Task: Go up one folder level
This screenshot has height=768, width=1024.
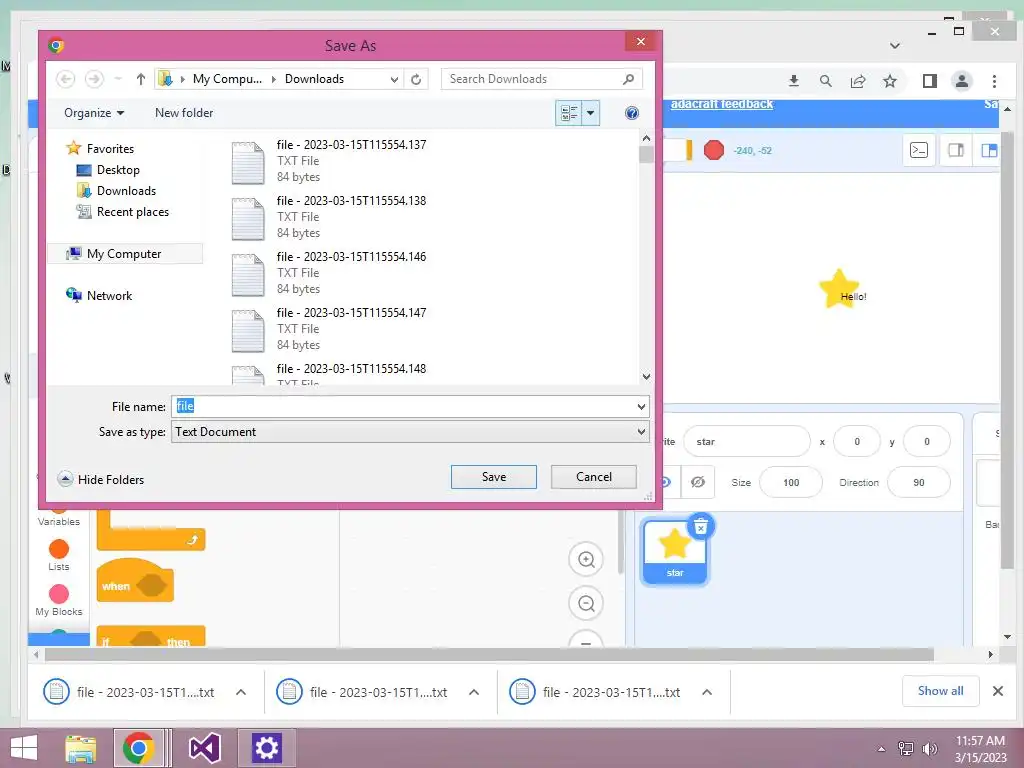Action: click(x=140, y=79)
